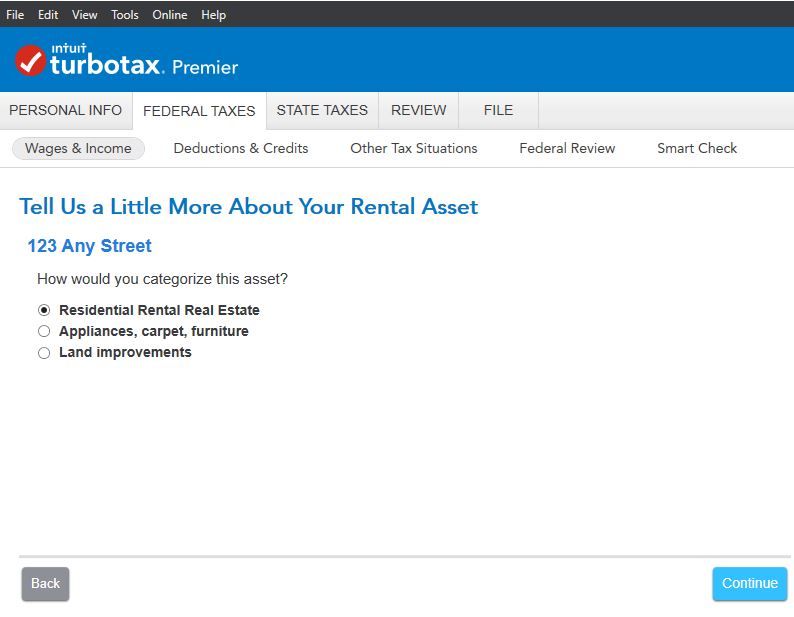Choose Residential Rental Real Estate option
The height and width of the screenshot is (617, 794).
44,310
